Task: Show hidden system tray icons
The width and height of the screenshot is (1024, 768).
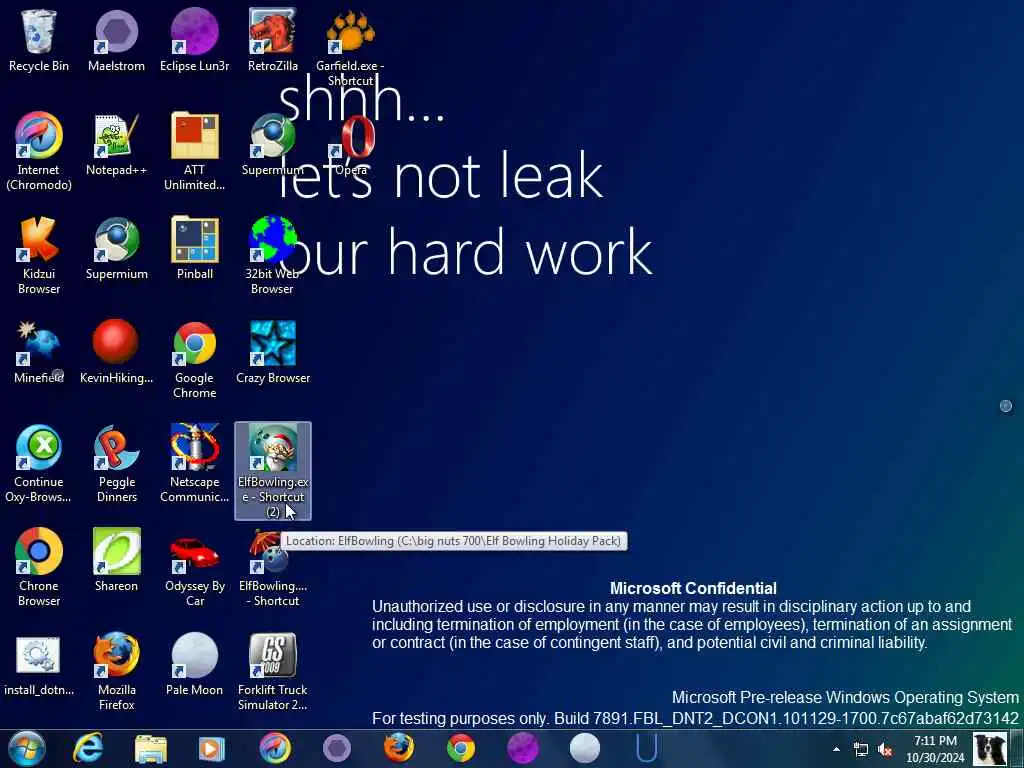Action: [836, 749]
